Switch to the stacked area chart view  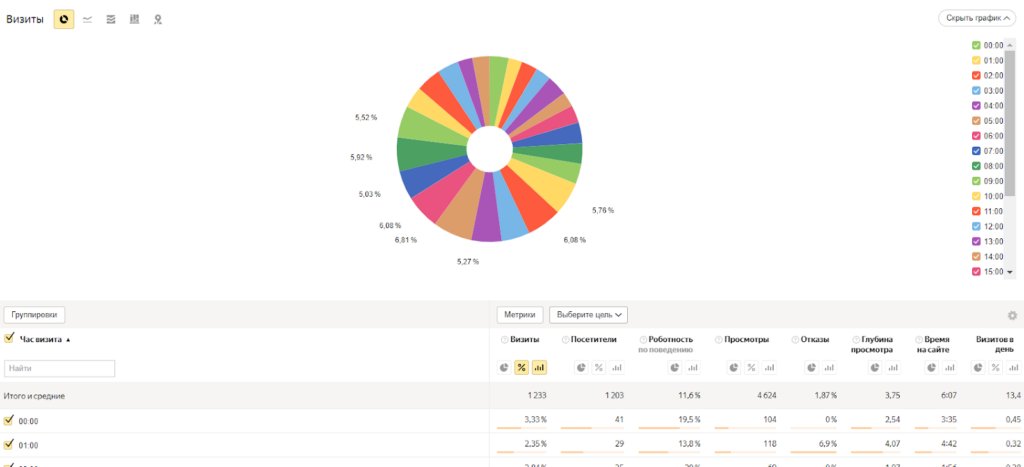pos(111,19)
